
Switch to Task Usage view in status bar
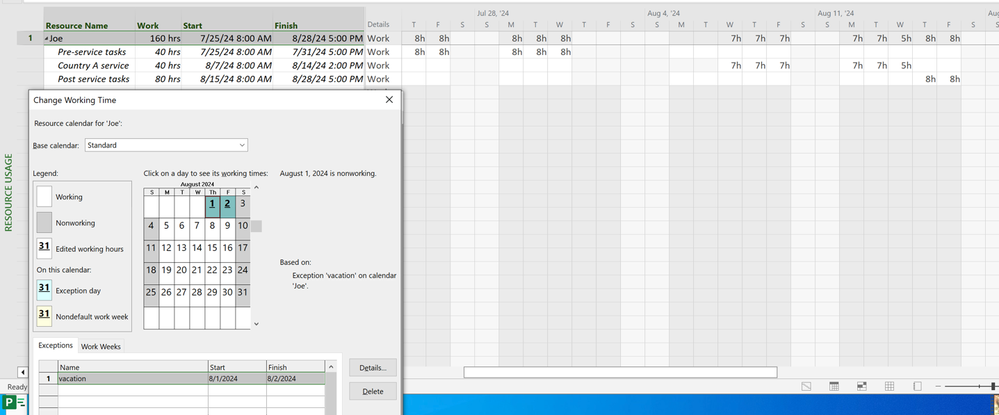(x=833, y=386)
